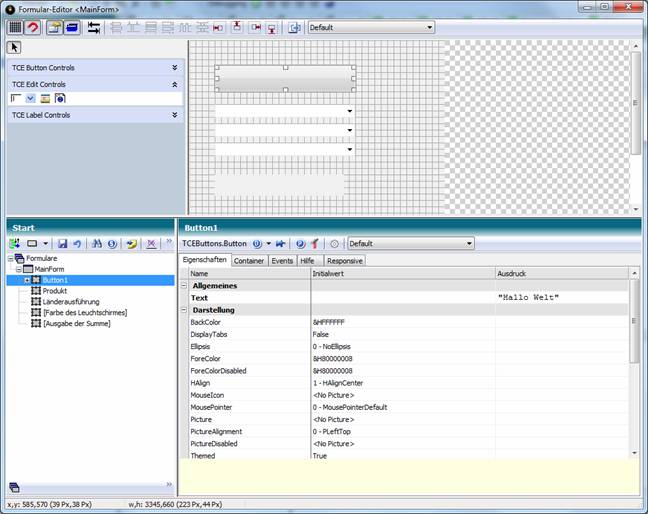The height and width of the screenshot is (514, 648).
Task: Collapse the MainForm tree node
Action: (19, 269)
